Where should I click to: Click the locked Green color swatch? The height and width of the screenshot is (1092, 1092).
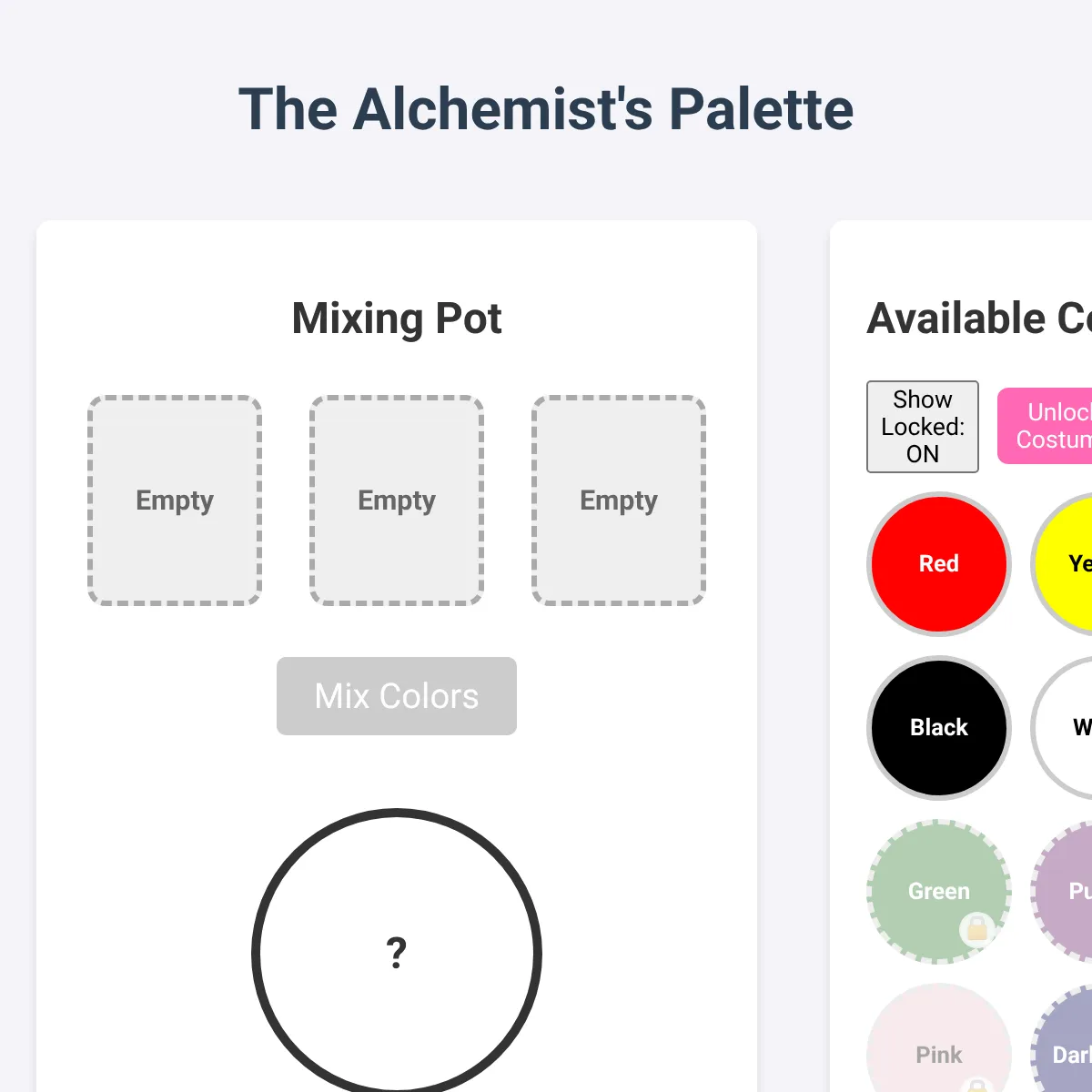tap(939, 892)
